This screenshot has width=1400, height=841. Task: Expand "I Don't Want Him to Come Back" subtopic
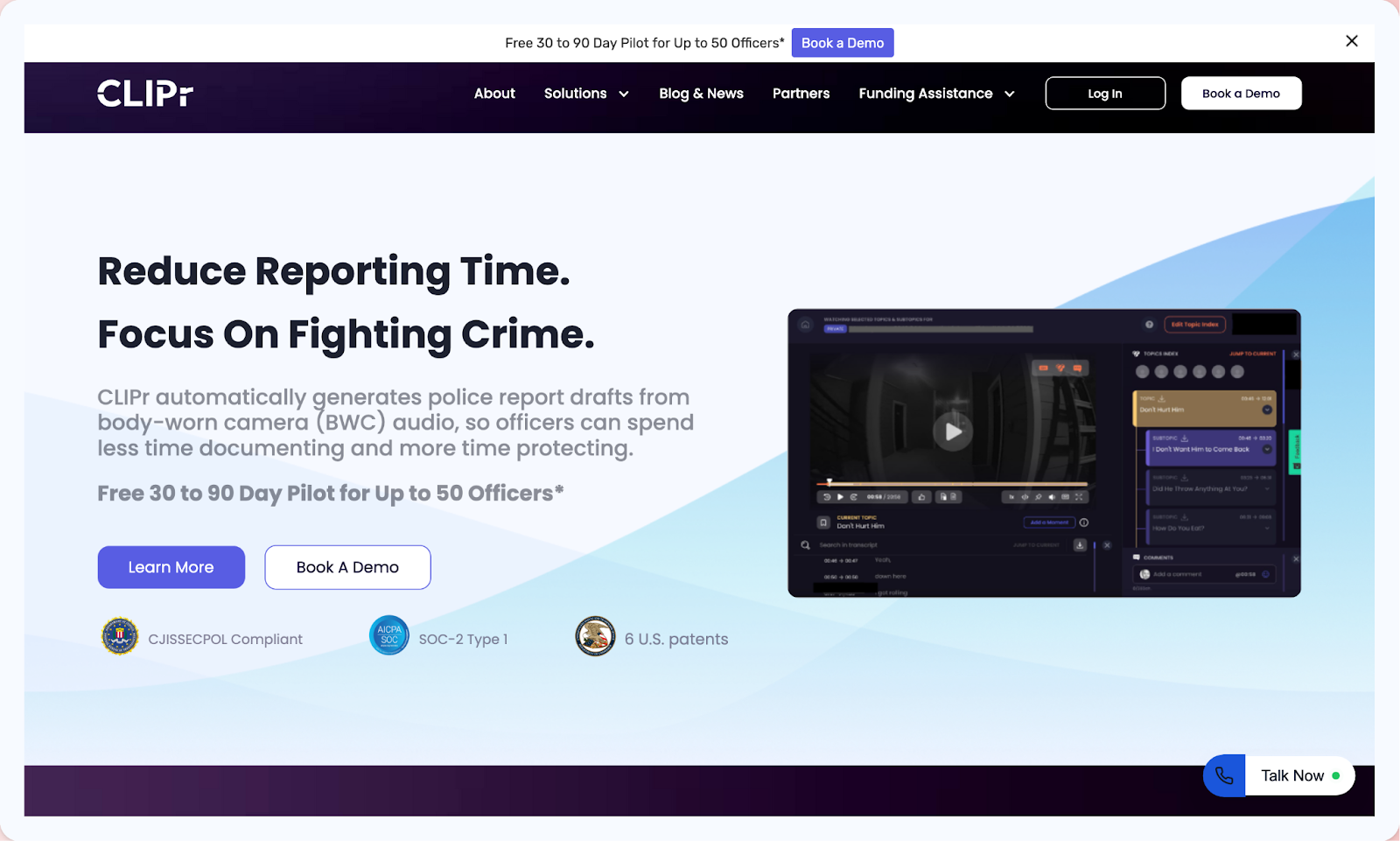1267,449
